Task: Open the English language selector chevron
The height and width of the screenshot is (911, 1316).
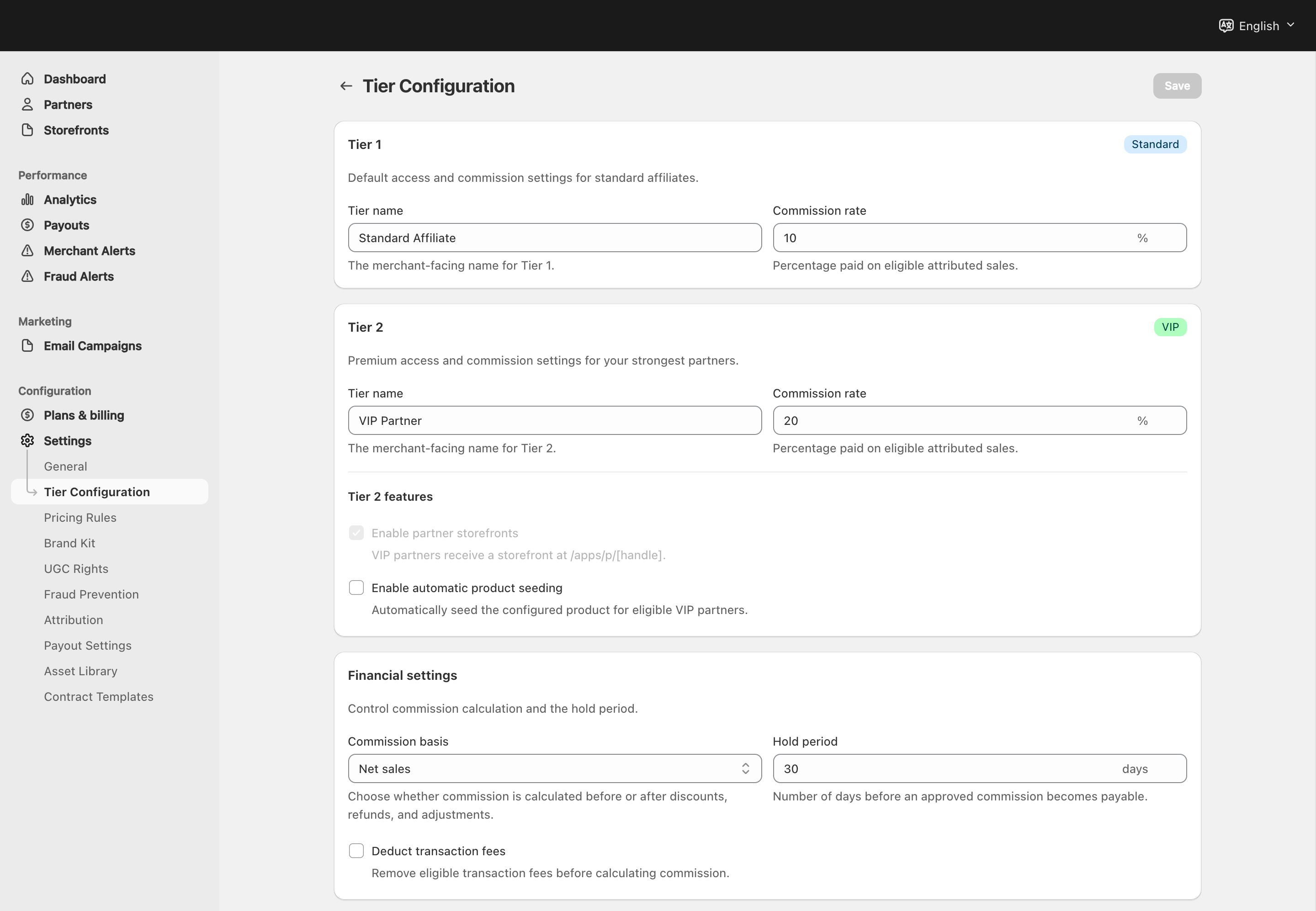Action: click(x=1290, y=25)
